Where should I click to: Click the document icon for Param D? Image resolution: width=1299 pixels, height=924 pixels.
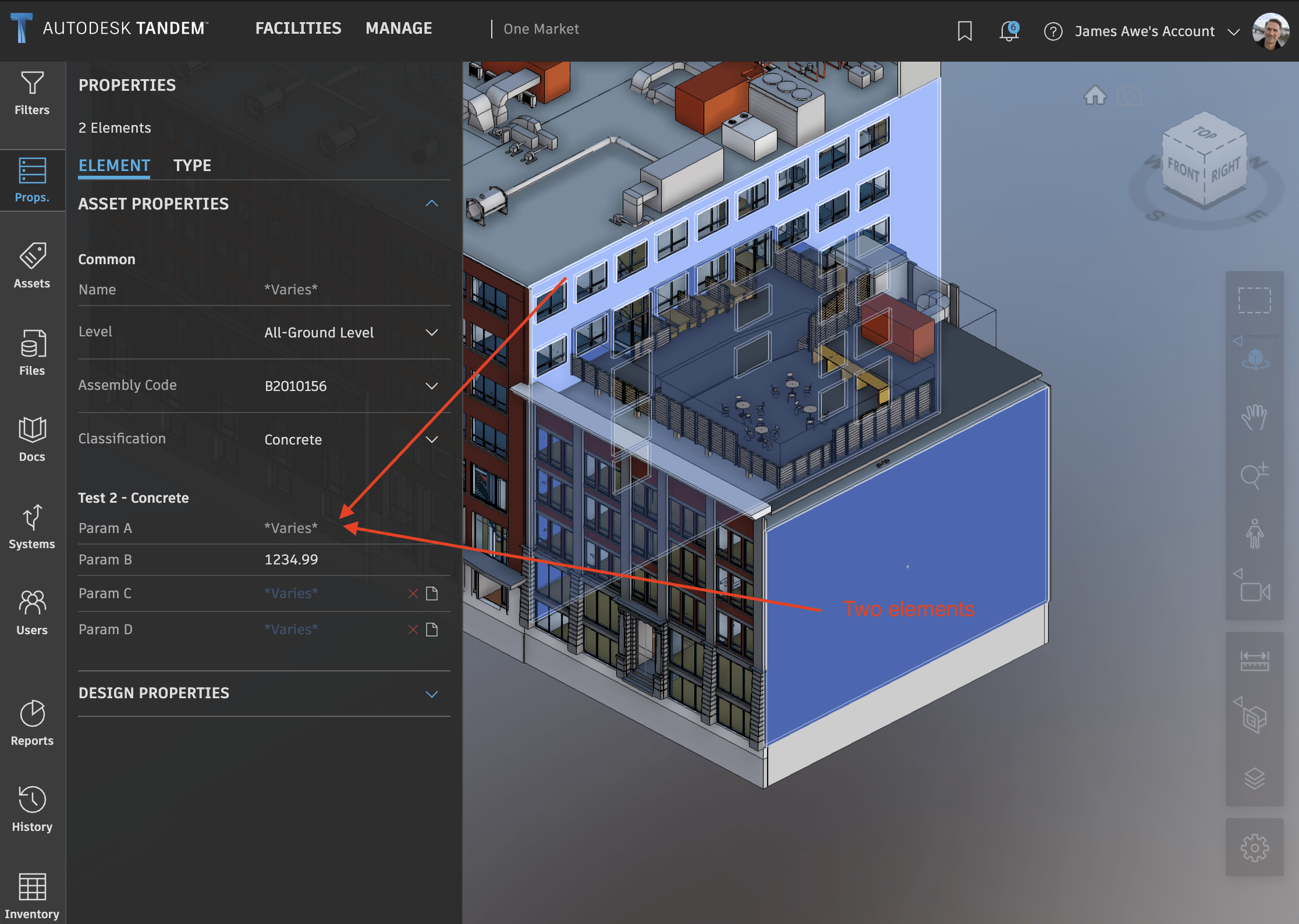pyautogui.click(x=432, y=630)
